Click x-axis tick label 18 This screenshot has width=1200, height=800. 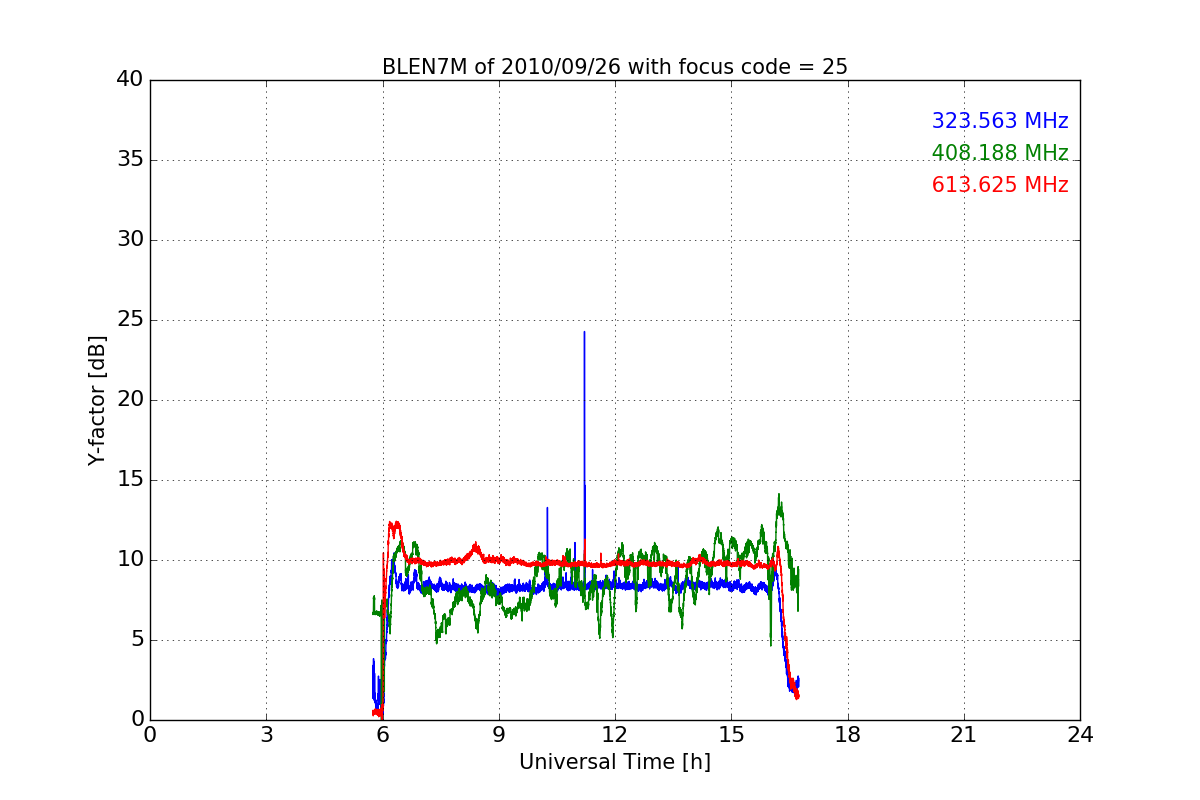pos(848,735)
